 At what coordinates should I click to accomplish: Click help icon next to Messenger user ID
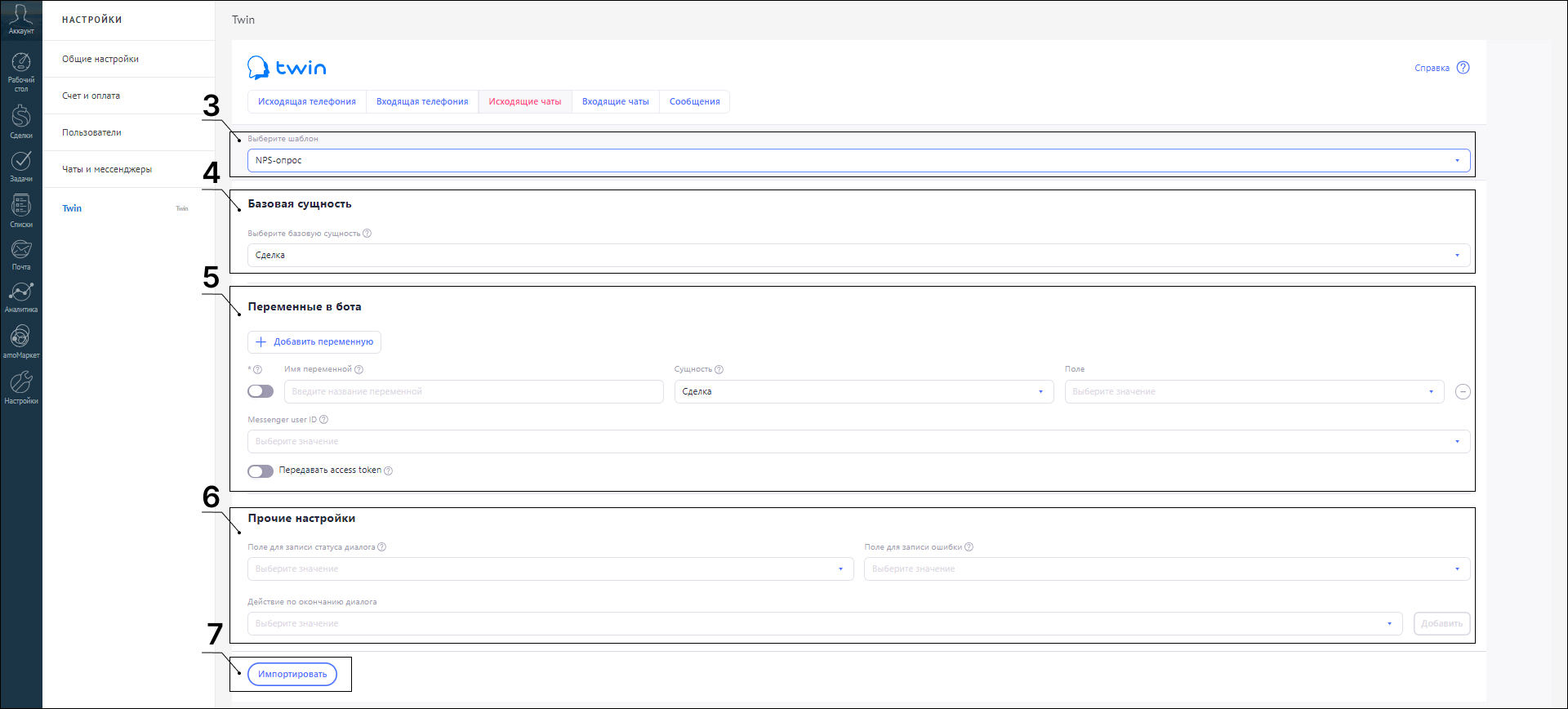[323, 420]
